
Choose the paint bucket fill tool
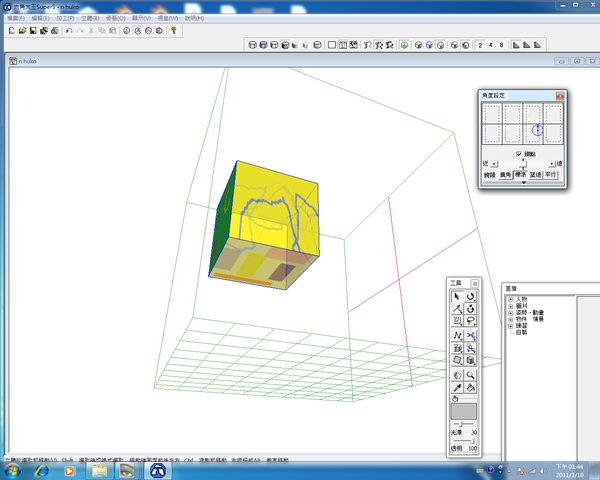(x=471, y=387)
